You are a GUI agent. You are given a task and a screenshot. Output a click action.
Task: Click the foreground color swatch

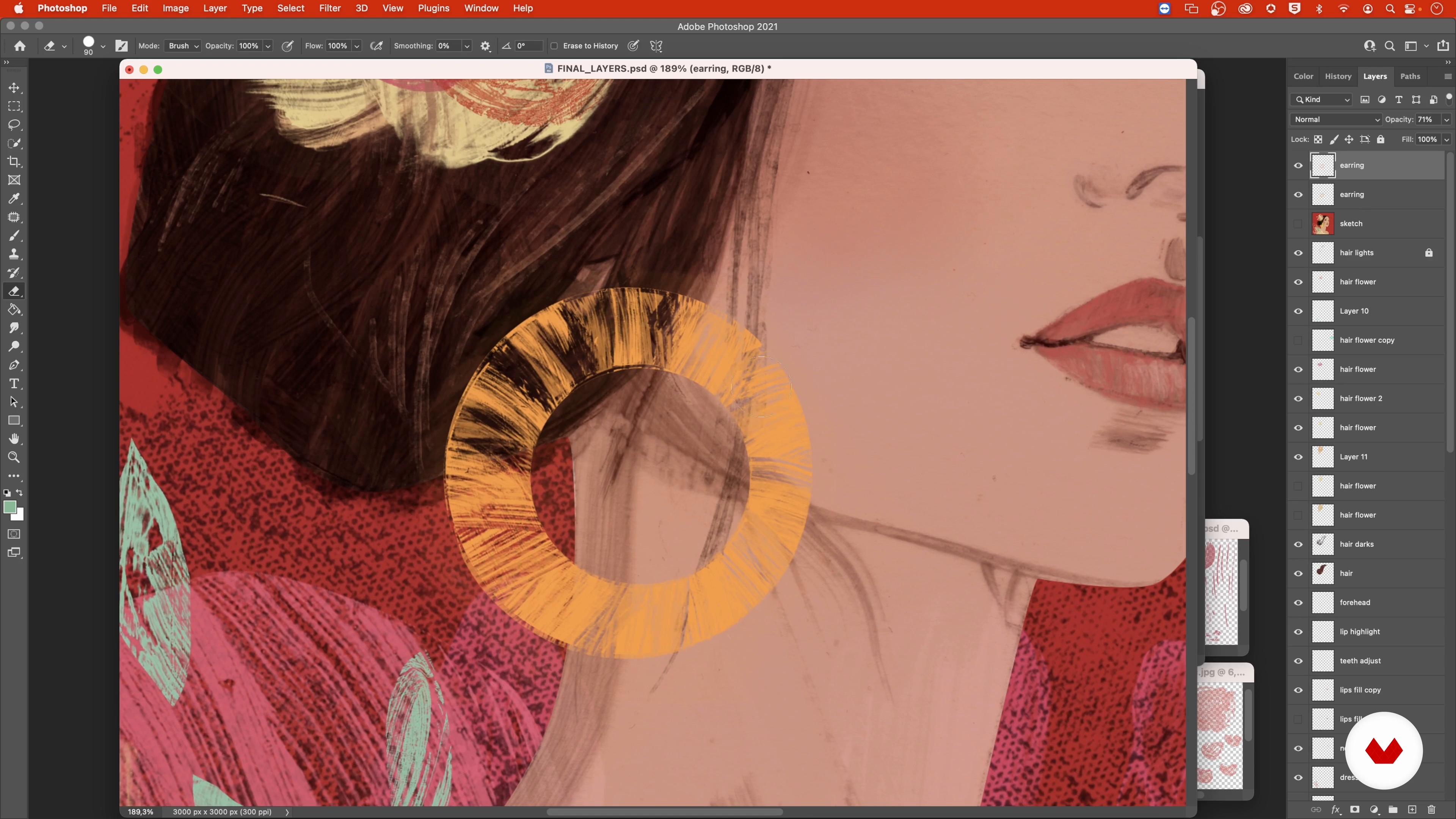coord(9,507)
